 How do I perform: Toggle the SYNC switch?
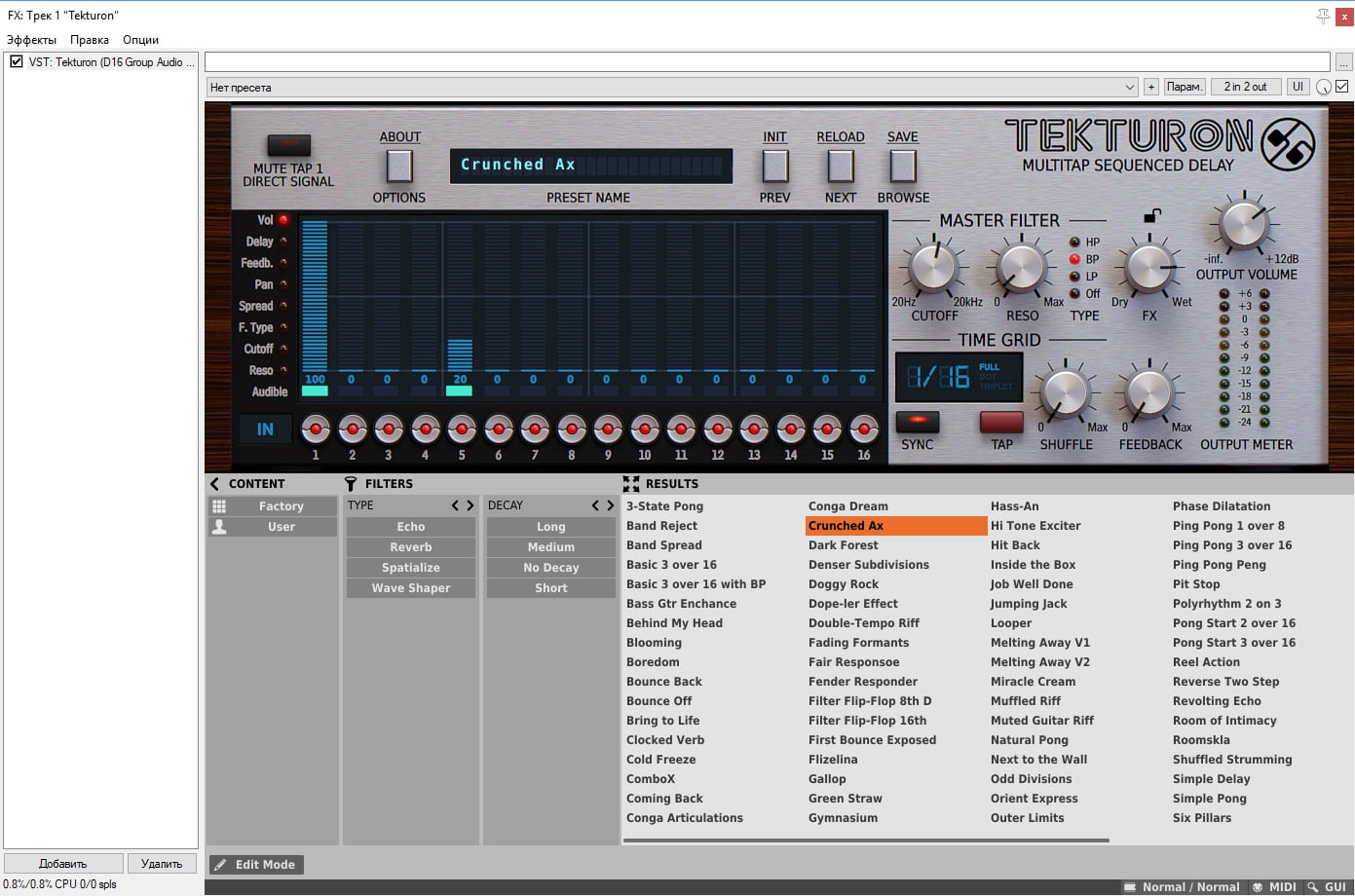[917, 422]
